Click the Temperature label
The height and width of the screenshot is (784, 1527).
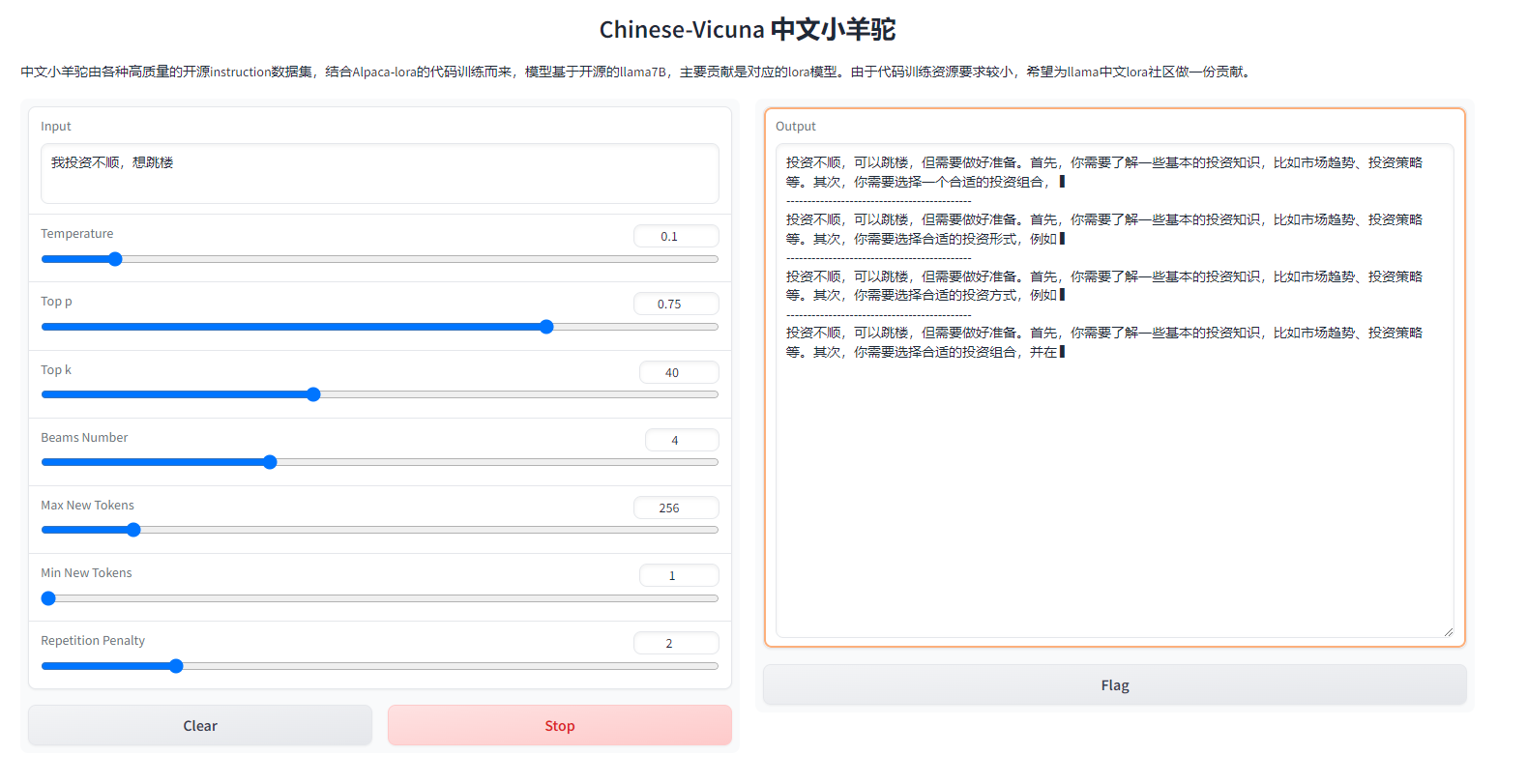pyautogui.click(x=77, y=234)
